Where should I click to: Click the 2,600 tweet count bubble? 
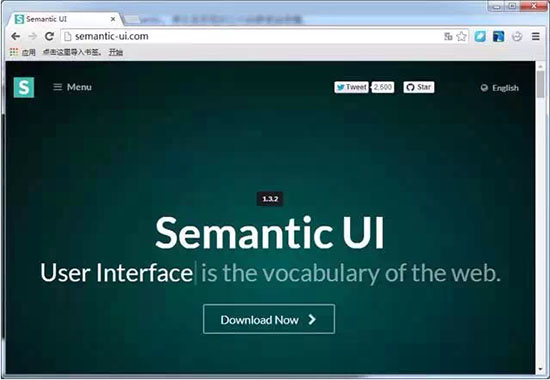pos(383,87)
